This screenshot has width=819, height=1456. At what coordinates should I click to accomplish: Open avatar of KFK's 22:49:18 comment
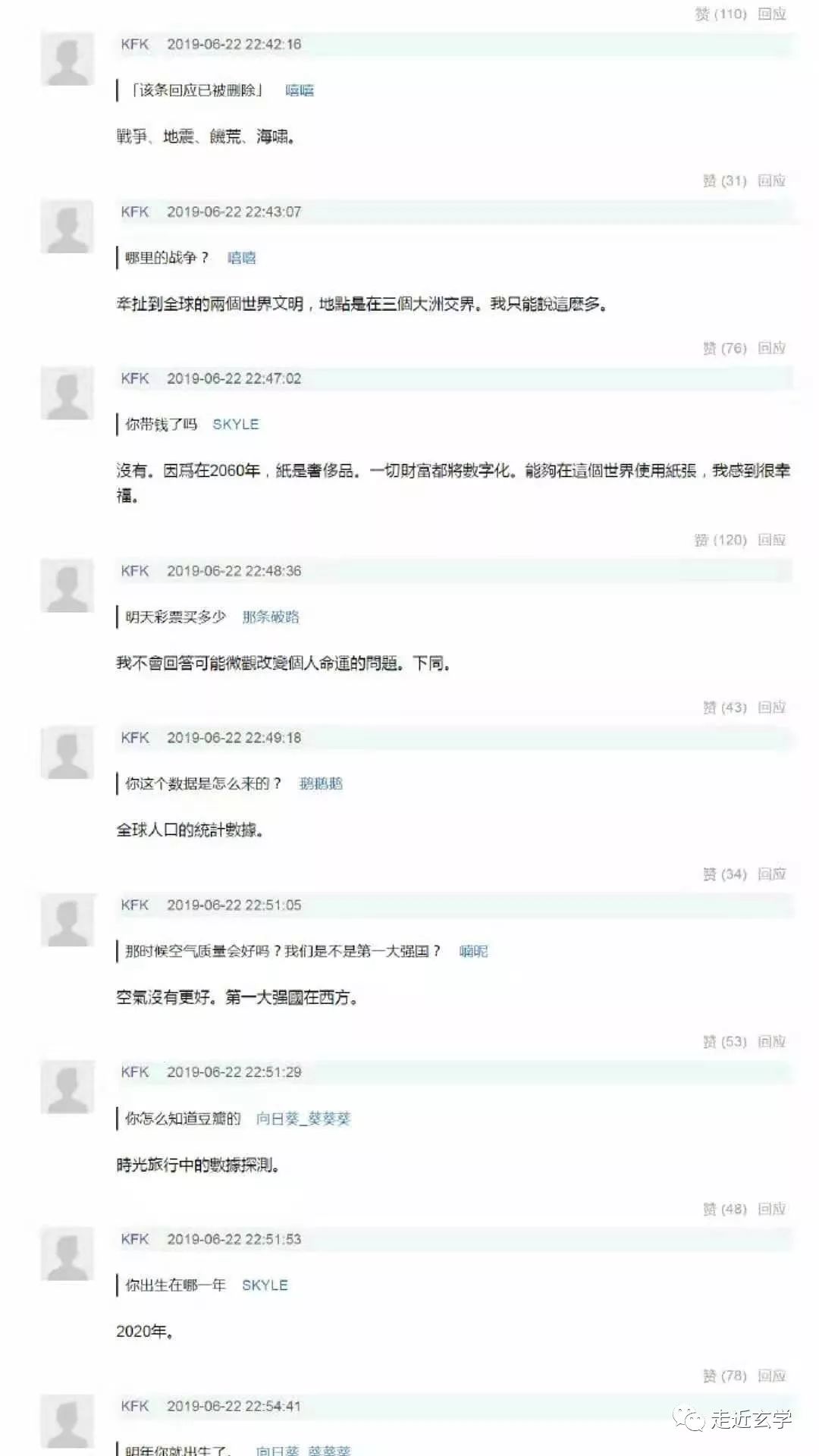point(67,753)
